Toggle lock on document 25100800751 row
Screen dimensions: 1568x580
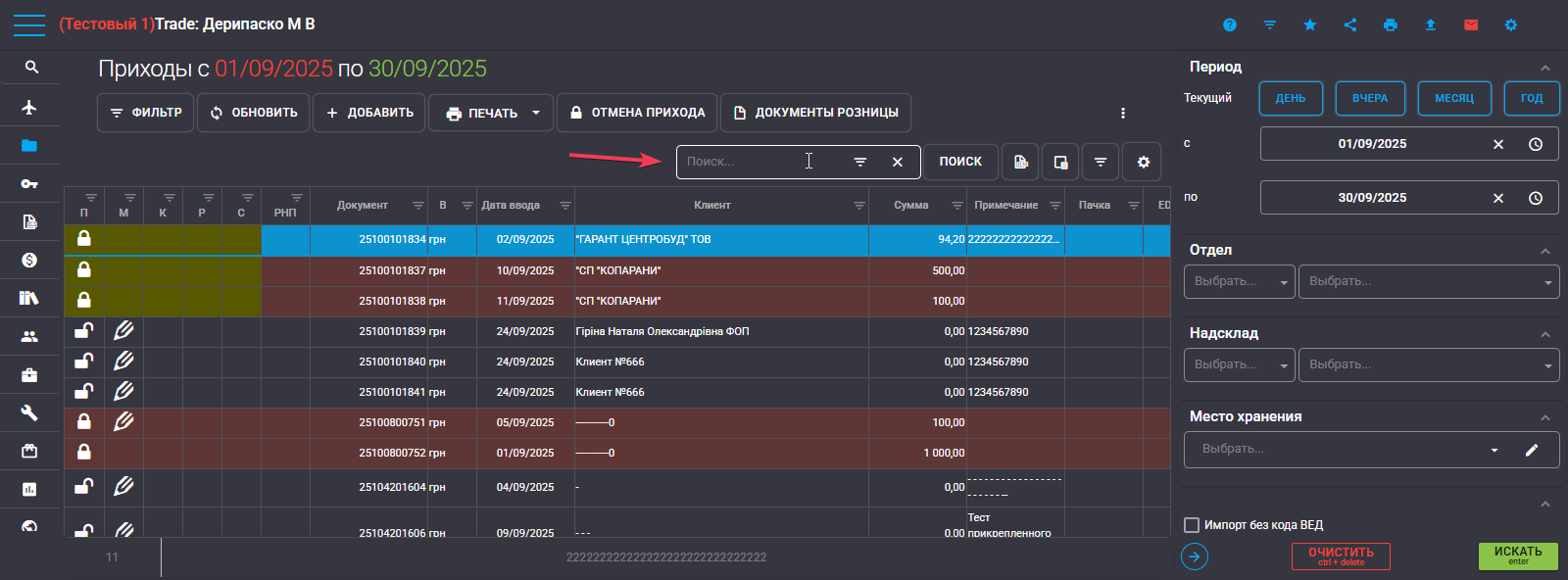84,422
